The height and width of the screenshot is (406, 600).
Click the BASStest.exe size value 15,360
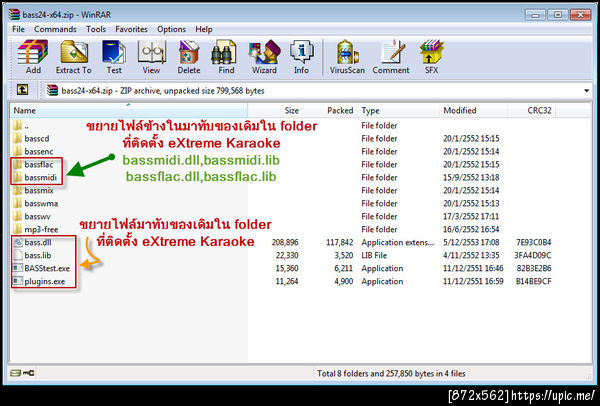(x=287, y=268)
